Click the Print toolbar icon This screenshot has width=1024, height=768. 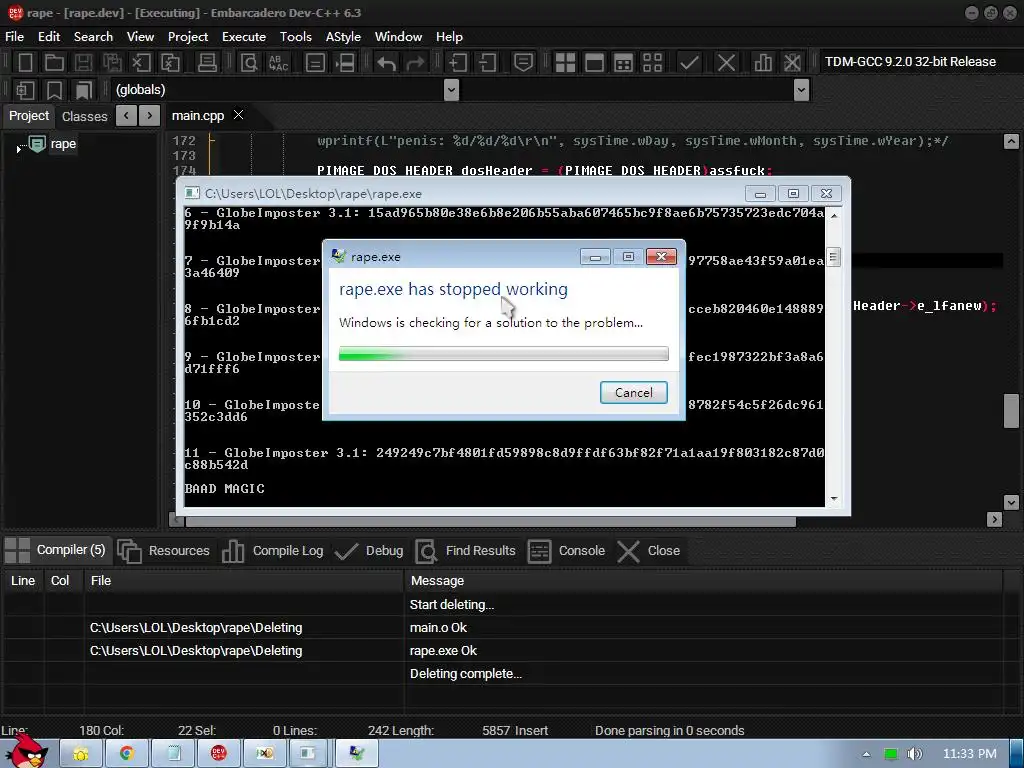207,63
